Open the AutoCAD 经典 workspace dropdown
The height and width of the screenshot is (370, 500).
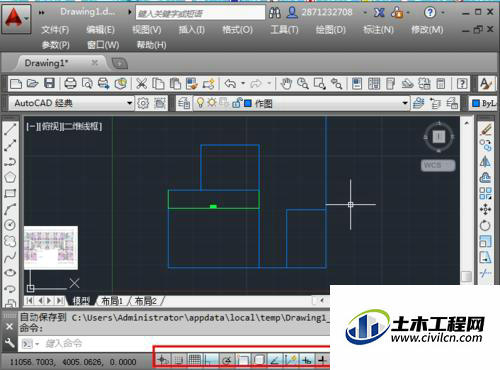coord(71,103)
